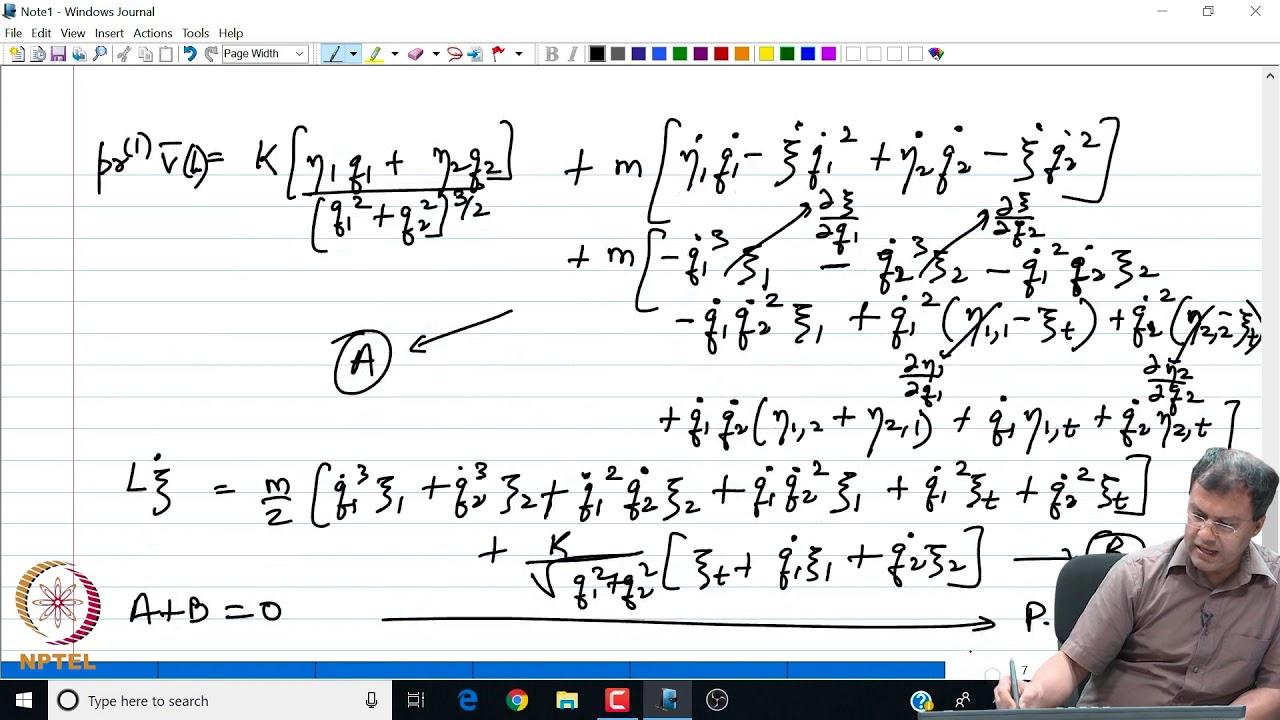Screen dimensions: 1280x720
Task: Open File Explorer from the taskbar
Action: 567,700
